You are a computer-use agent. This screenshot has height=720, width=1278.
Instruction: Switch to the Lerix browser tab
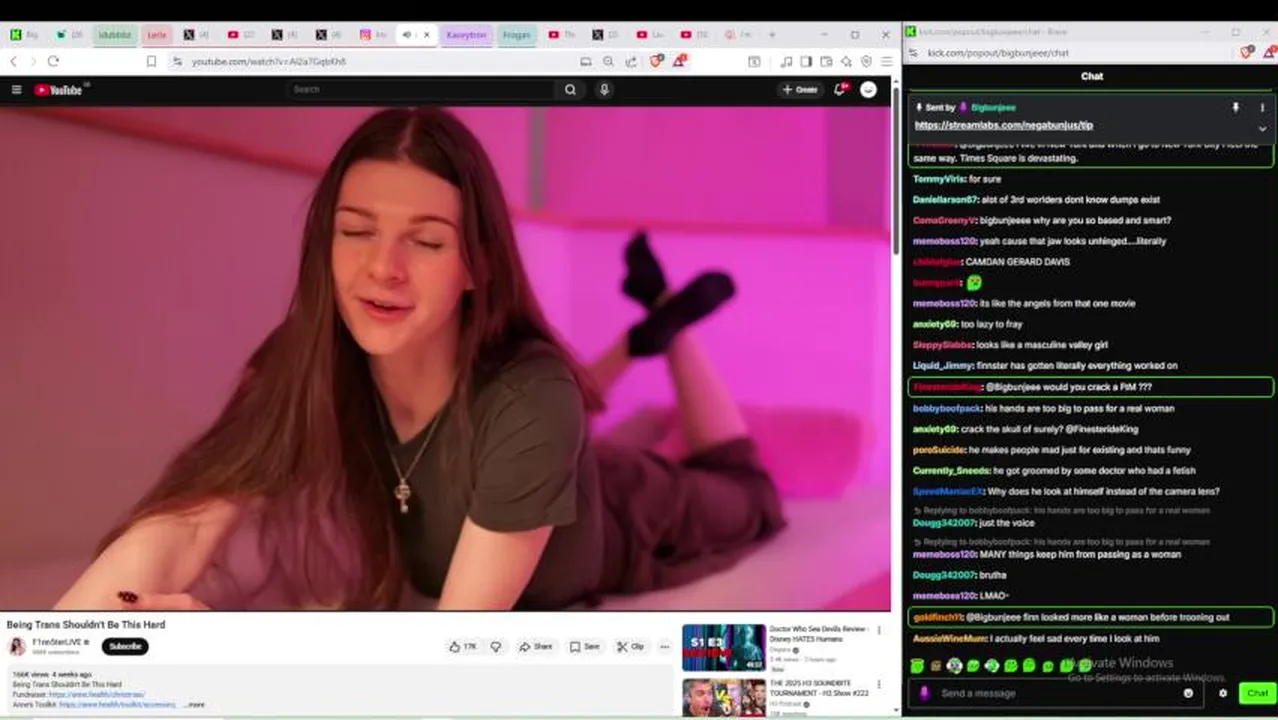tap(157, 35)
